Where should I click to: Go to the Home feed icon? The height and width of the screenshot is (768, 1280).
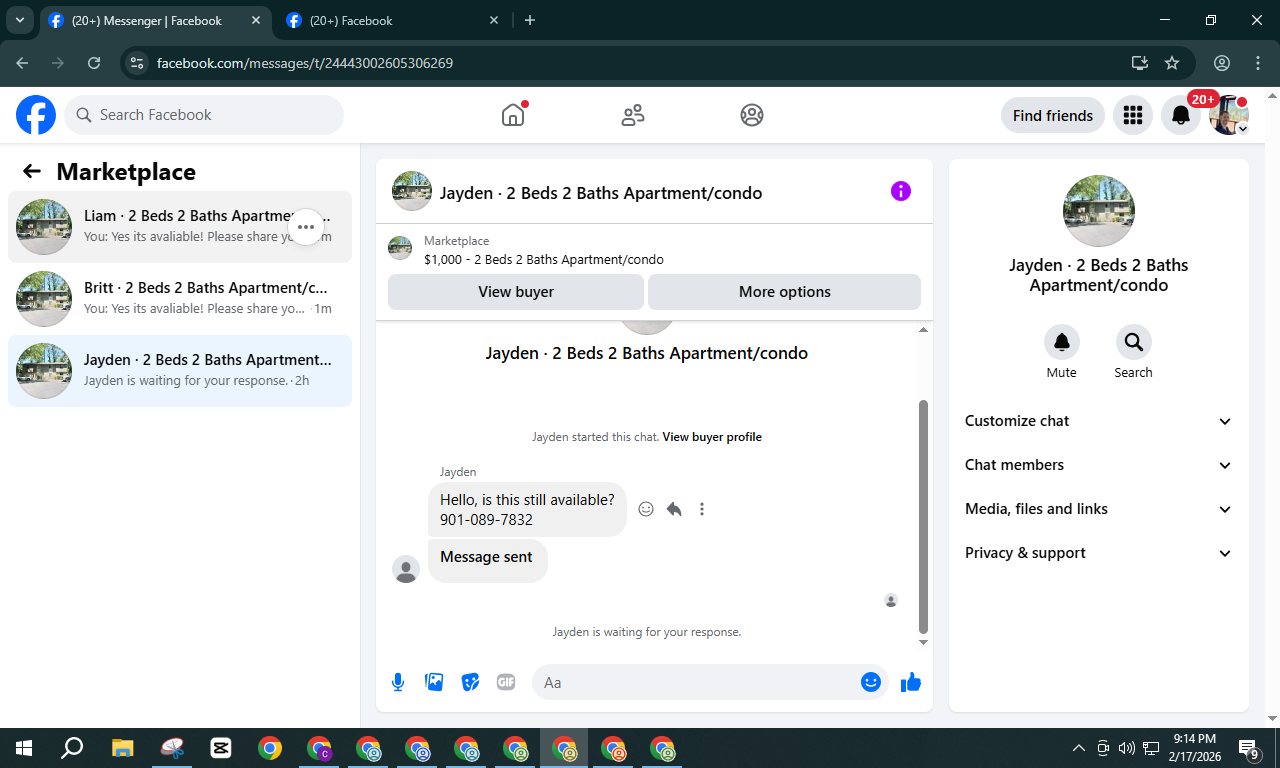coord(513,115)
